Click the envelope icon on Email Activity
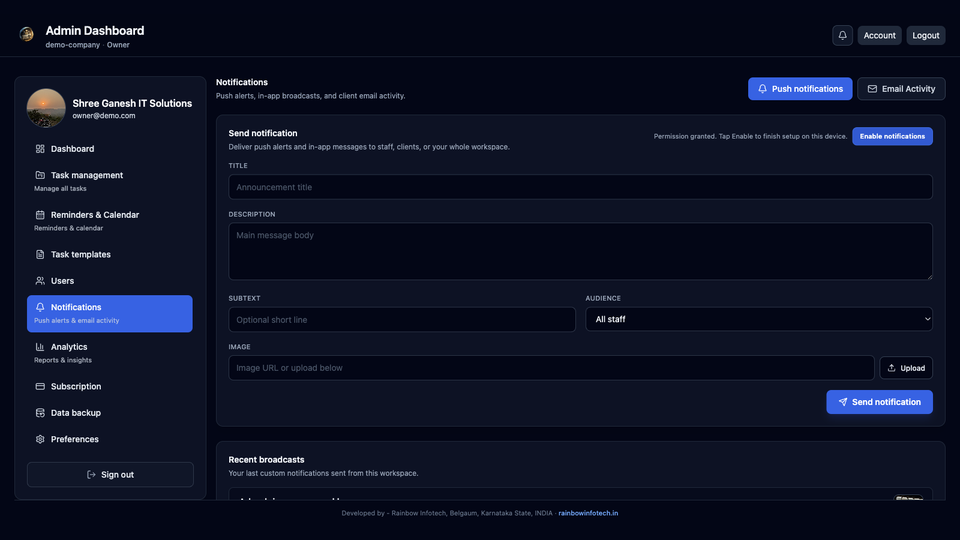 (872, 89)
